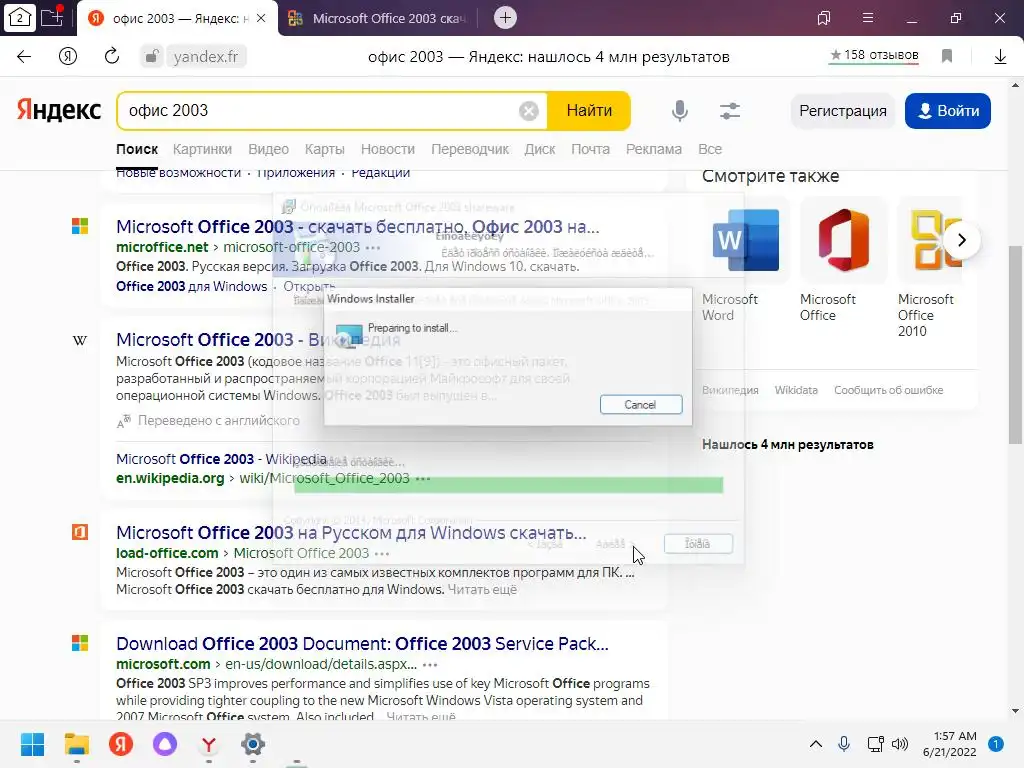1024x768 pixels.
Task: Show hidden tray icons chevron
Action: (x=816, y=744)
